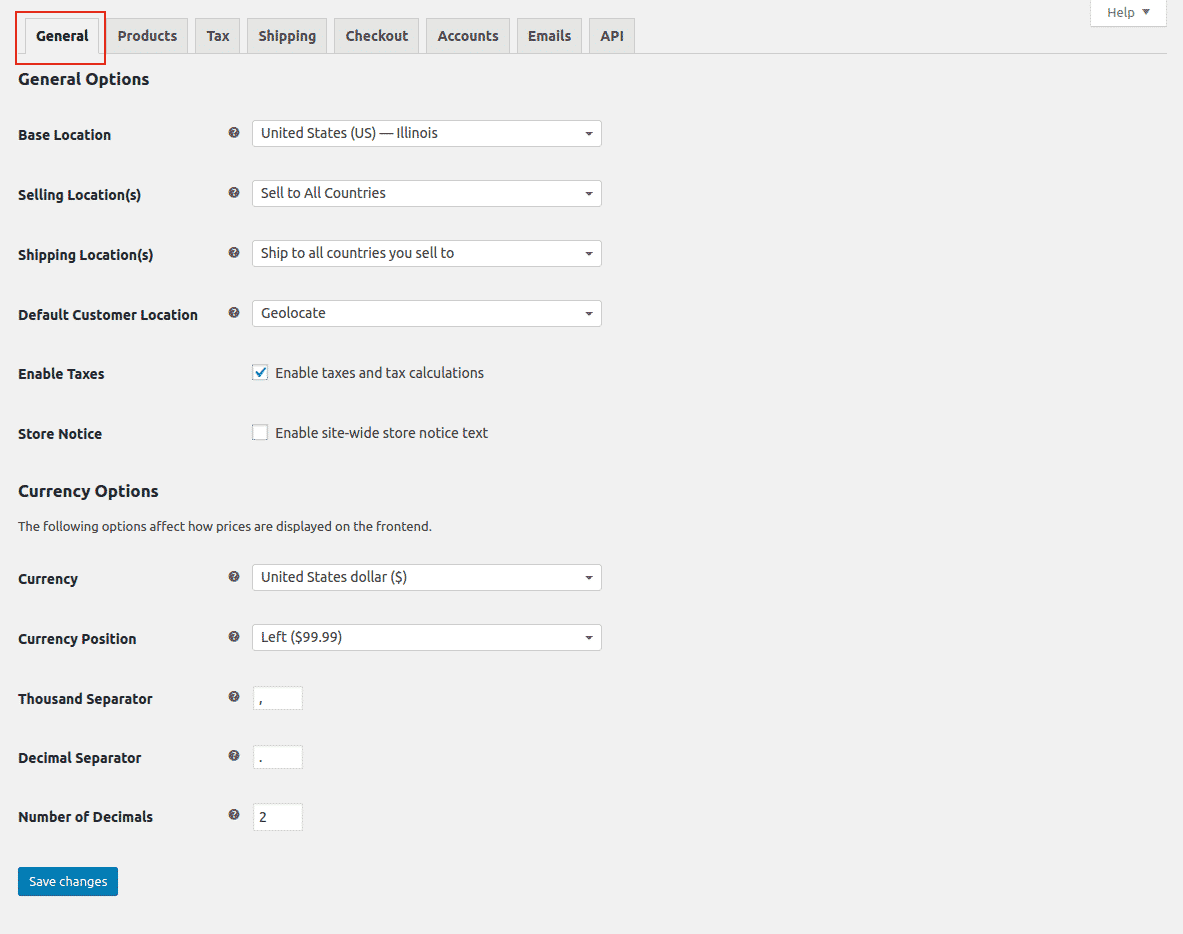1183x934 pixels.
Task: Click the Save changes button
Action: [67, 881]
